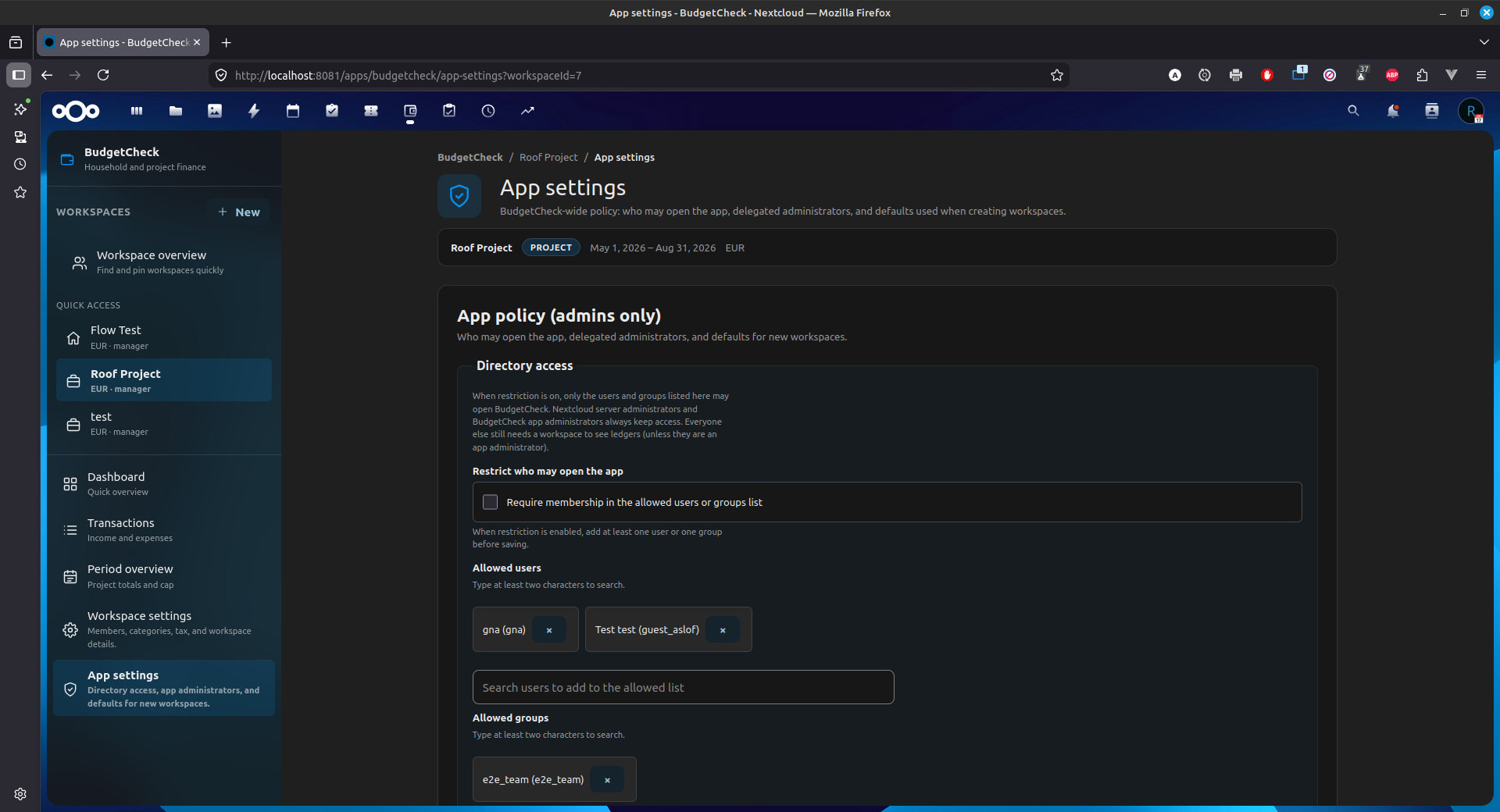Select Flow Test workspace
Image resolution: width=1500 pixels, height=812 pixels.
click(x=164, y=337)
